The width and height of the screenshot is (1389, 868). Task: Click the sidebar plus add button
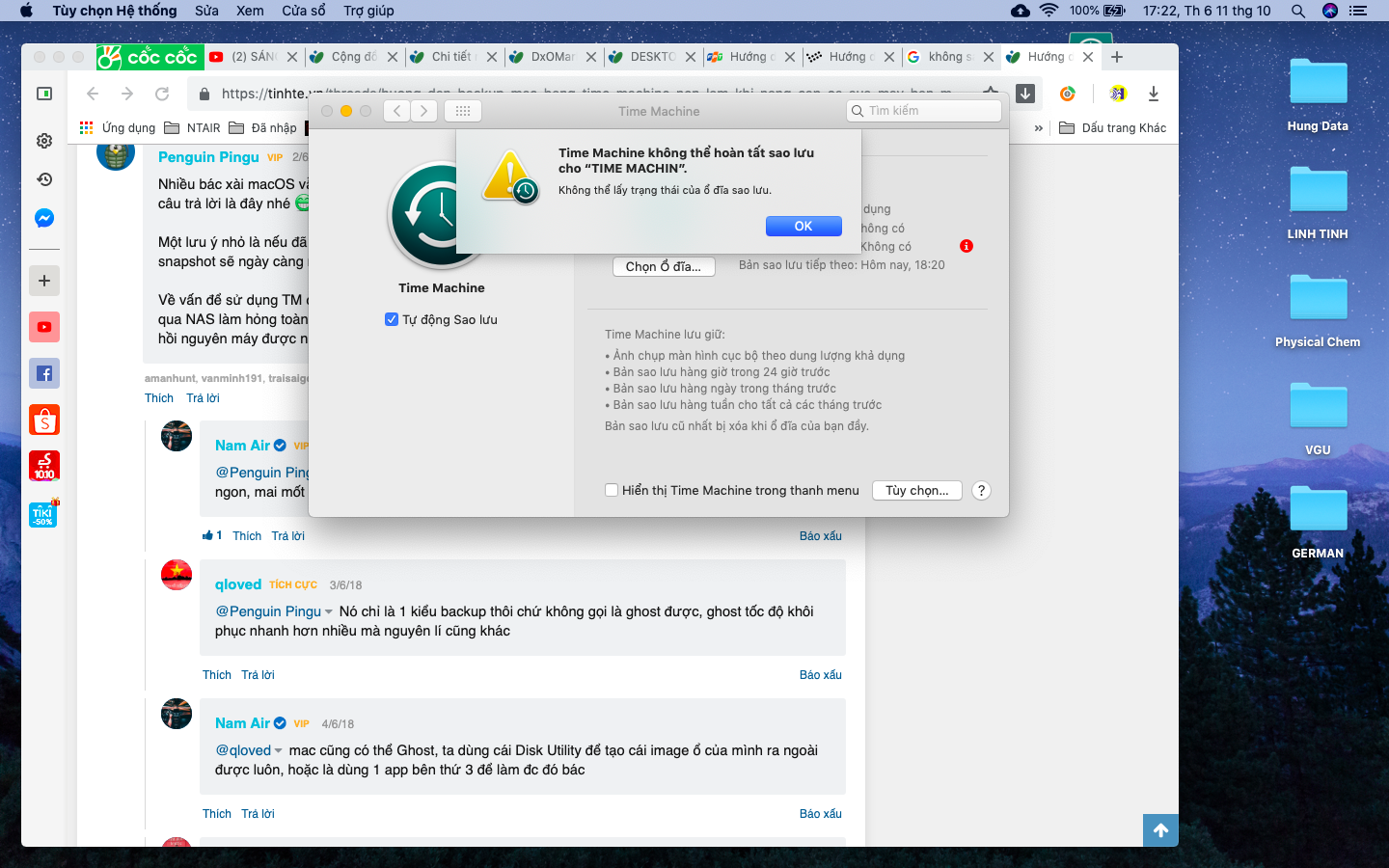(x=44, y=281)
